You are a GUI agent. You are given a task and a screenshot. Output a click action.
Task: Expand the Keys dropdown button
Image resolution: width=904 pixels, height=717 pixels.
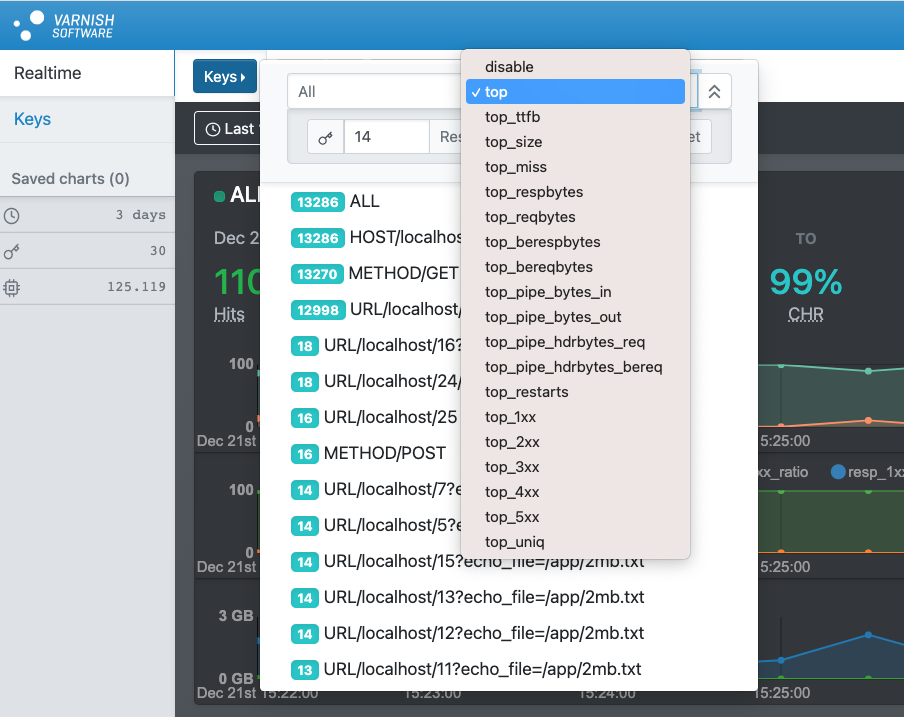point(224,76)
